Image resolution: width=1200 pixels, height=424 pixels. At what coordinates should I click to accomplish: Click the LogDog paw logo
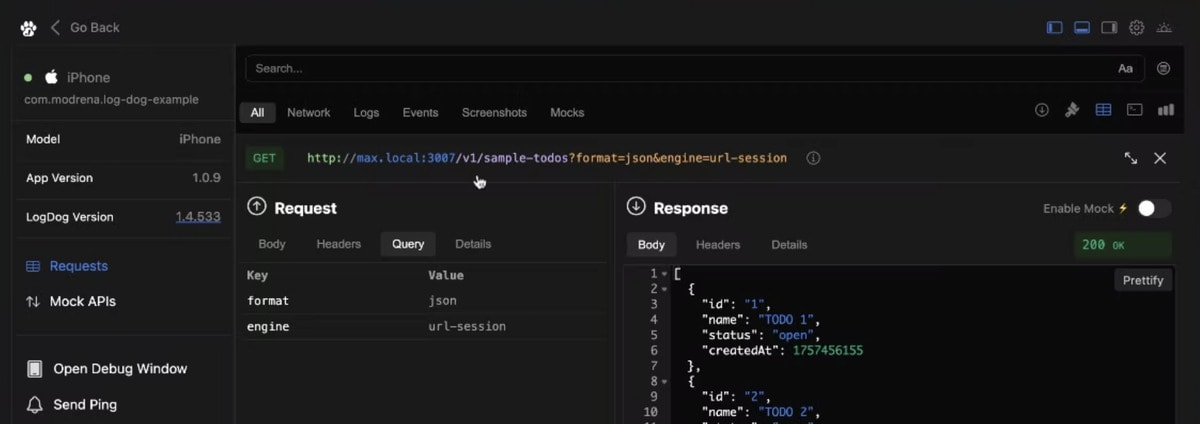[x=28, y=28]
